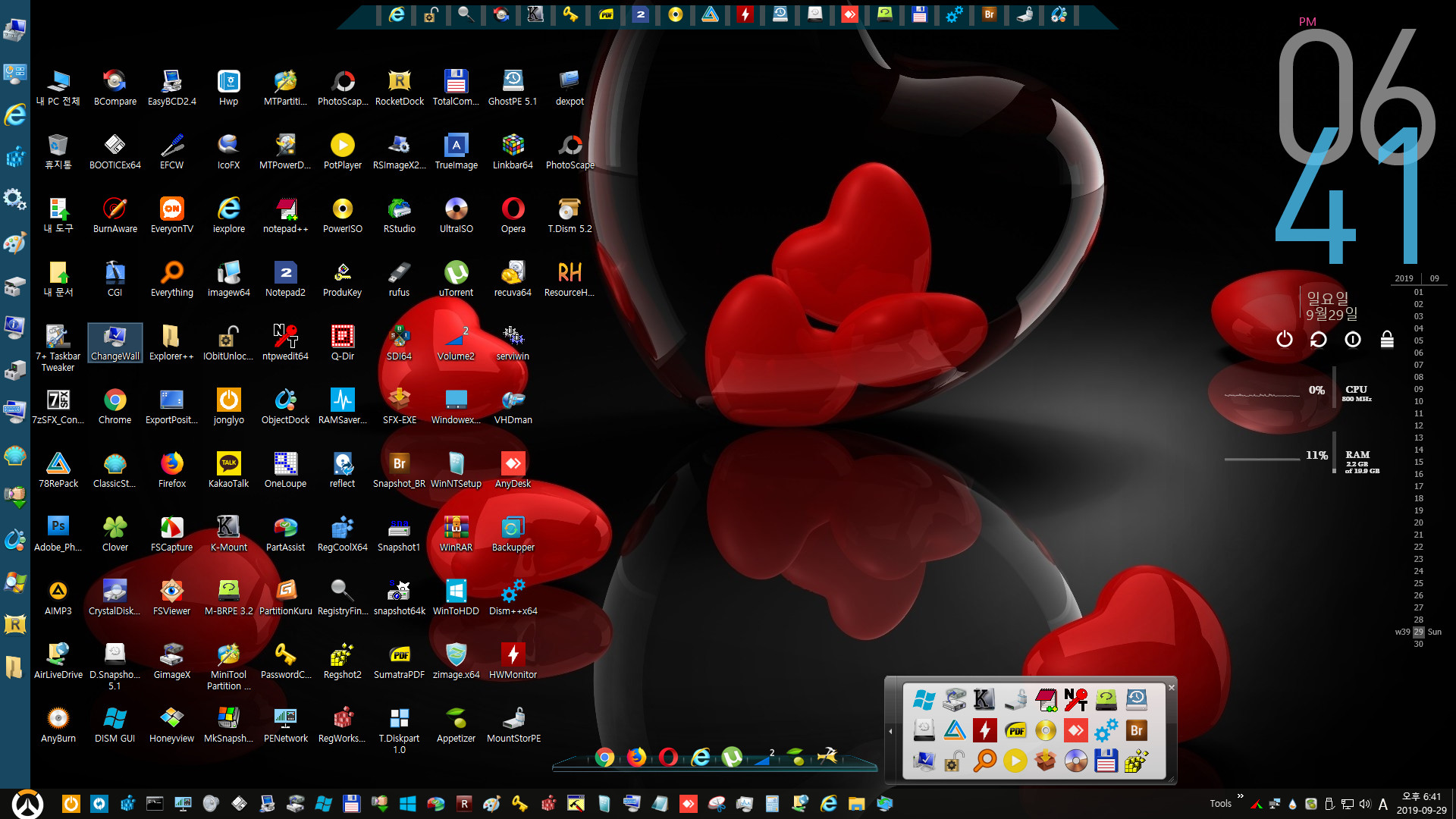Click the magnifier icon in top dock
This screenshot has height=819, width=1456.
pos(466,14)
